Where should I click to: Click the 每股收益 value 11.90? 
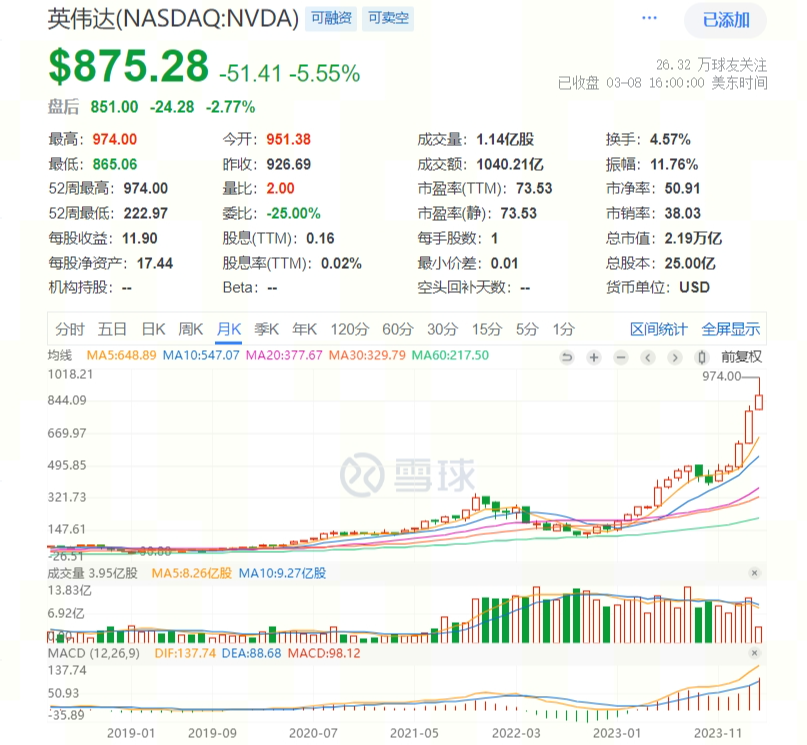pyautogui.click(x=140, y=239)
